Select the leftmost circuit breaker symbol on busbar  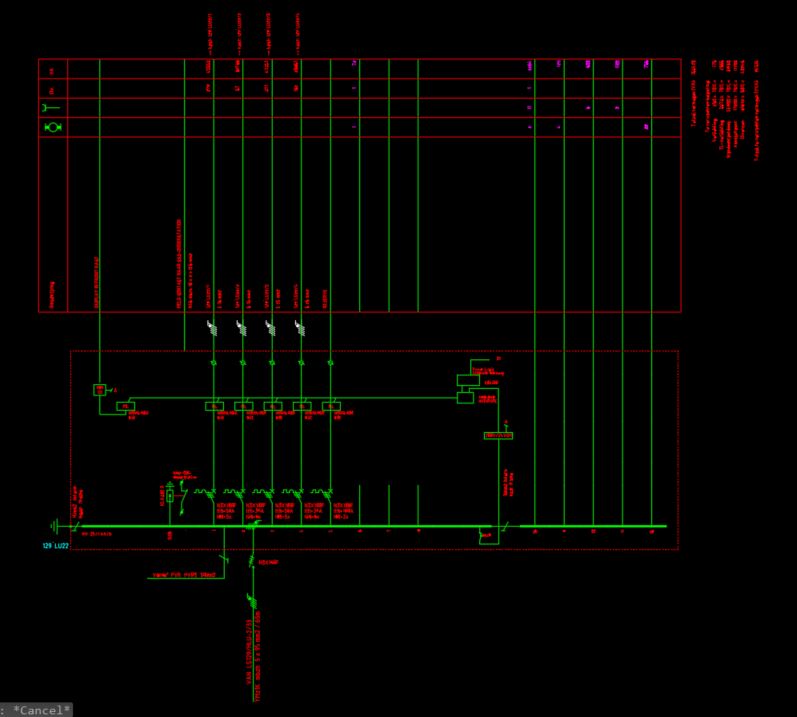[205, 492]
